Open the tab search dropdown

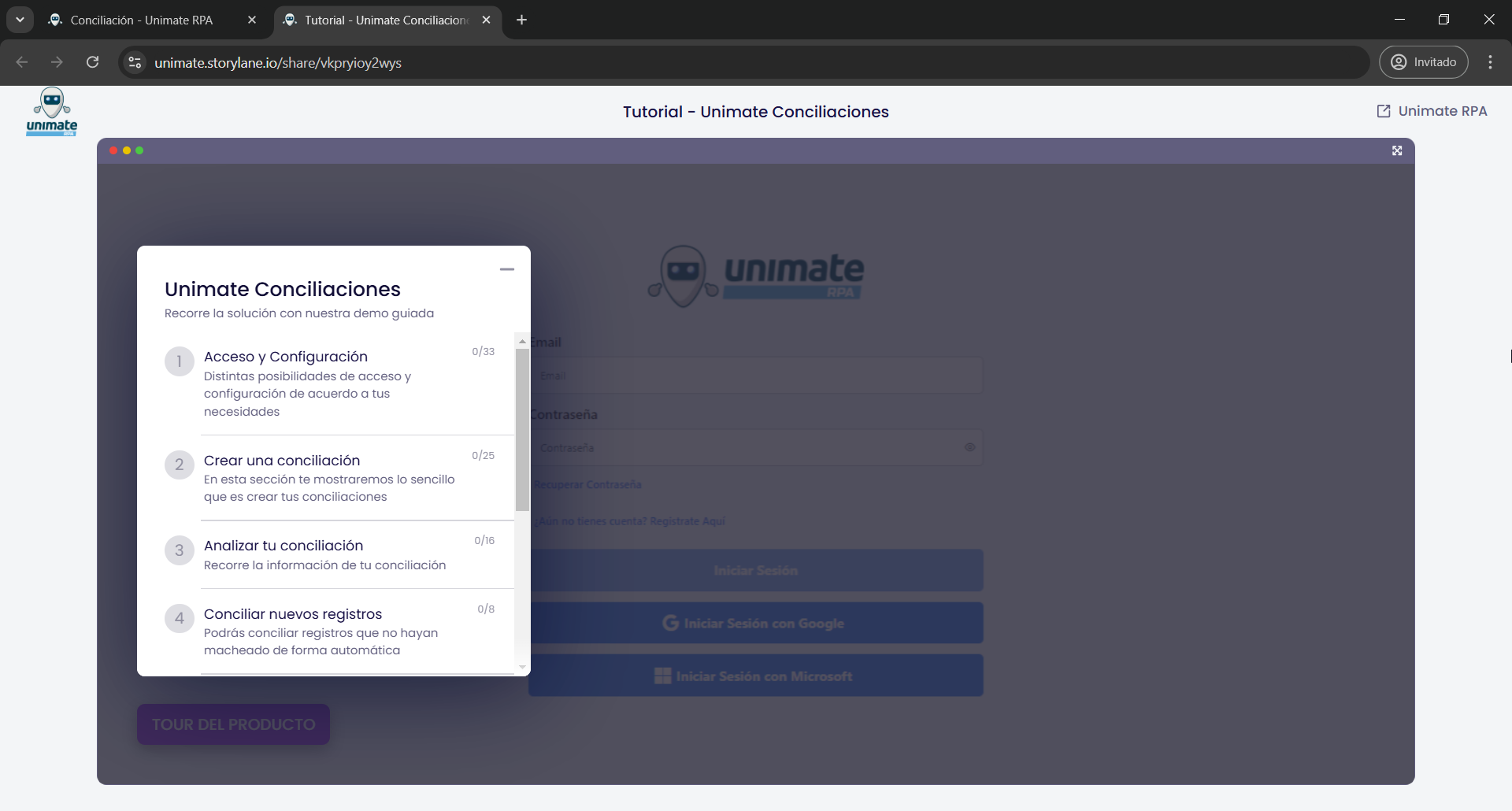pyautogui.click(x=20, y=20)
